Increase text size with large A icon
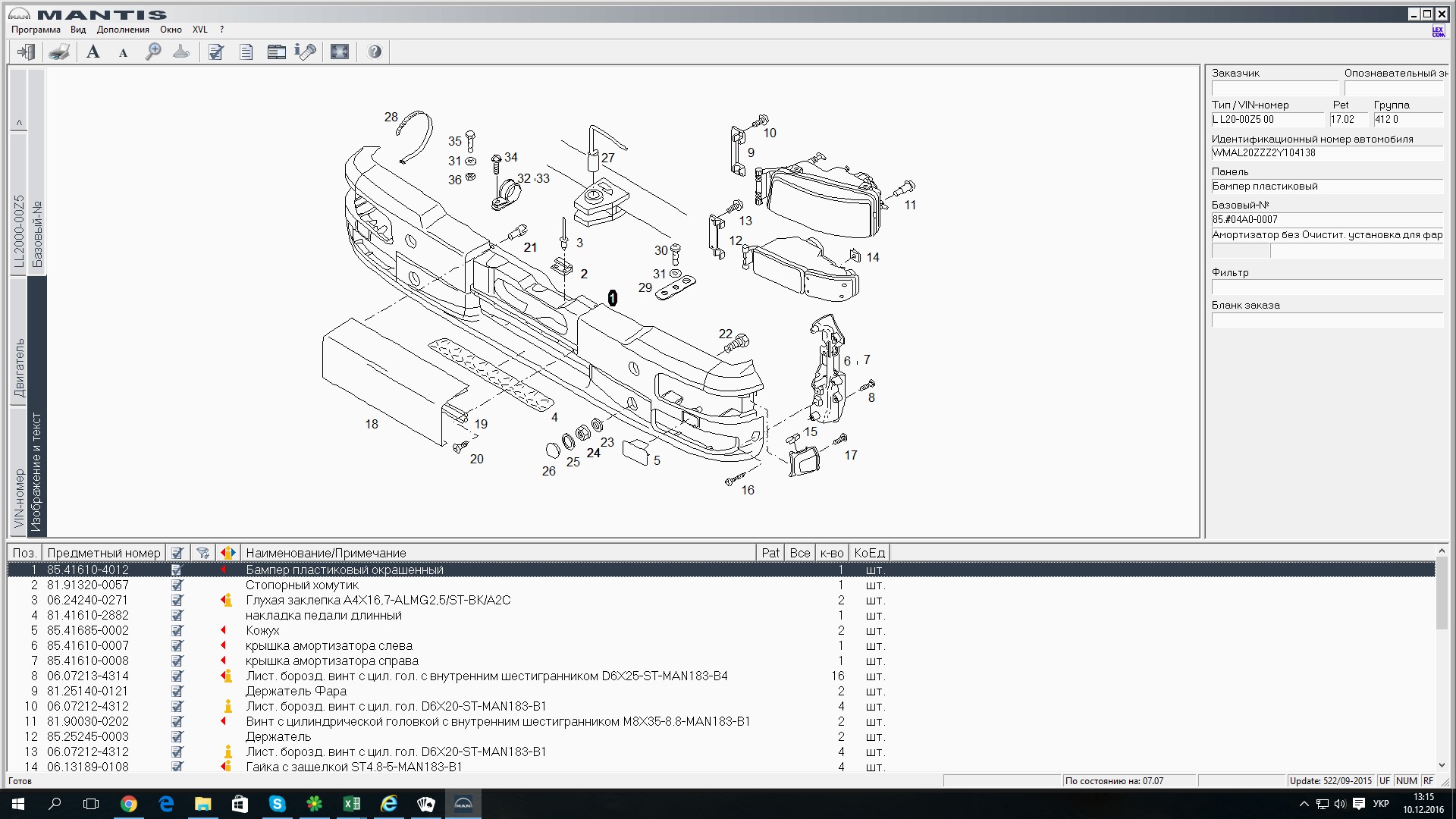 [93, 52]
